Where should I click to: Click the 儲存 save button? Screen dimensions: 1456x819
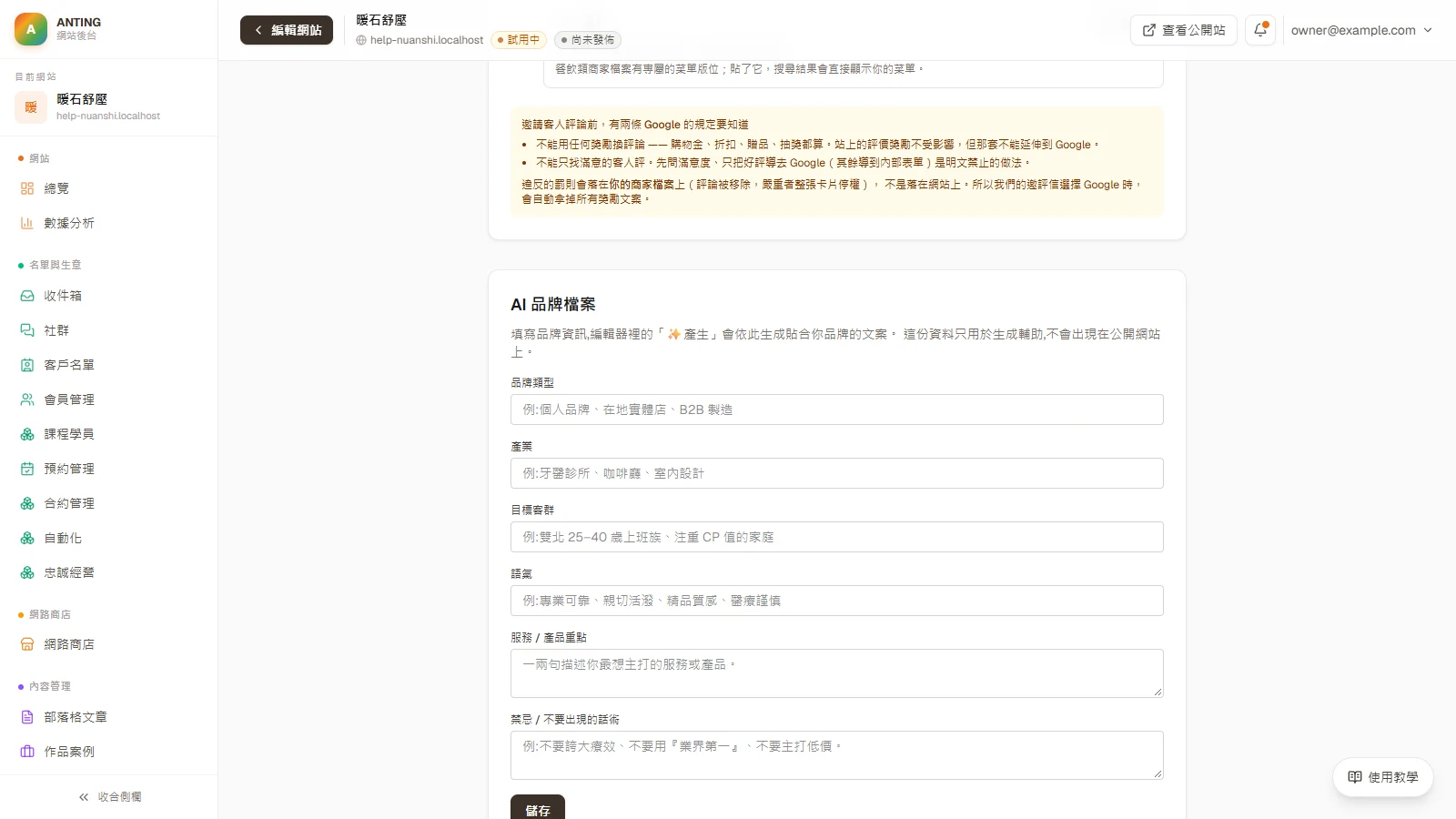538,808
